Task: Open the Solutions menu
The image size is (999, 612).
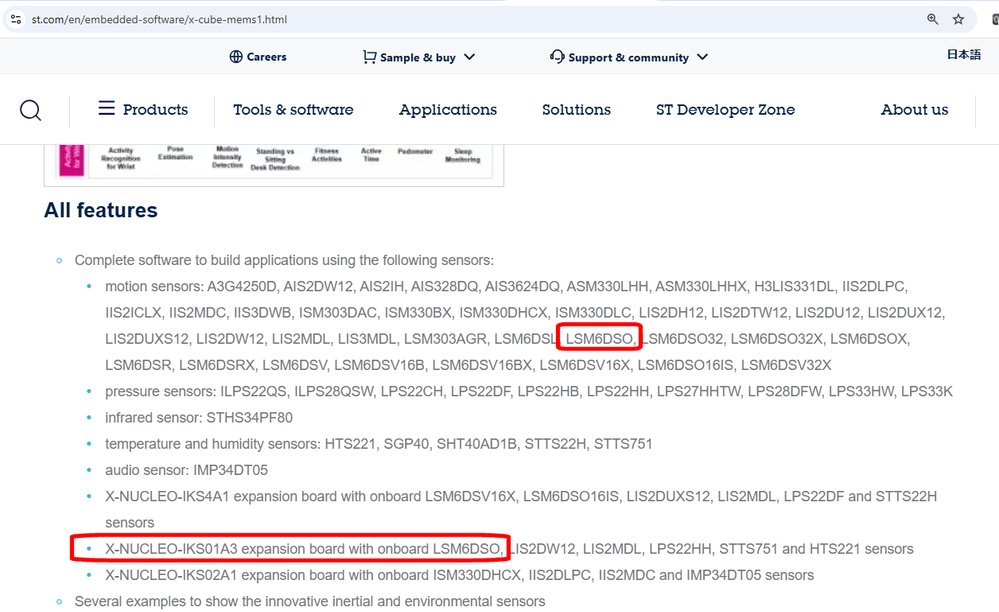Action: click(577, 110)
